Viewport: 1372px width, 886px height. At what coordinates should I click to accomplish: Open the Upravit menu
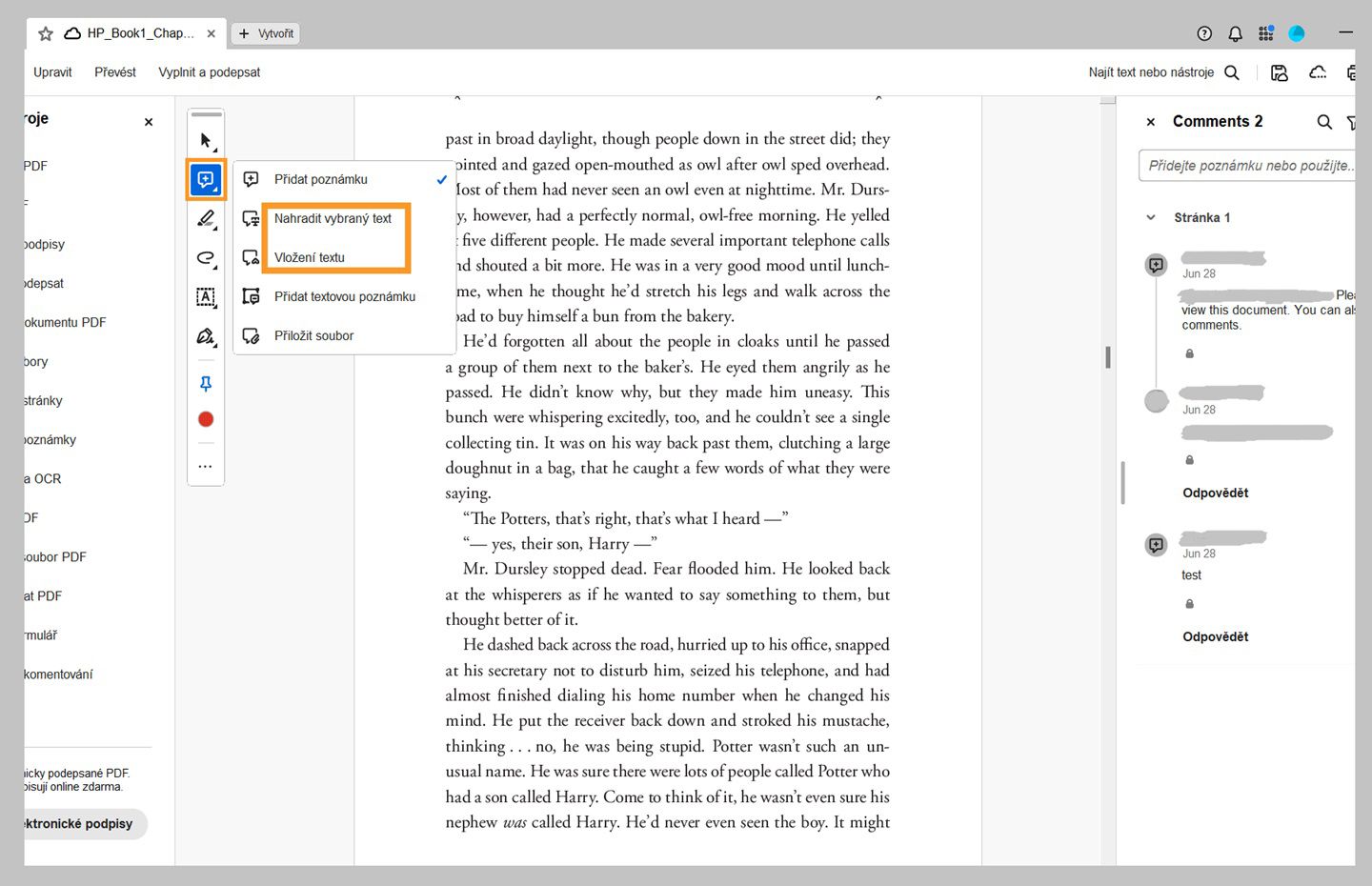coord(52,72)
